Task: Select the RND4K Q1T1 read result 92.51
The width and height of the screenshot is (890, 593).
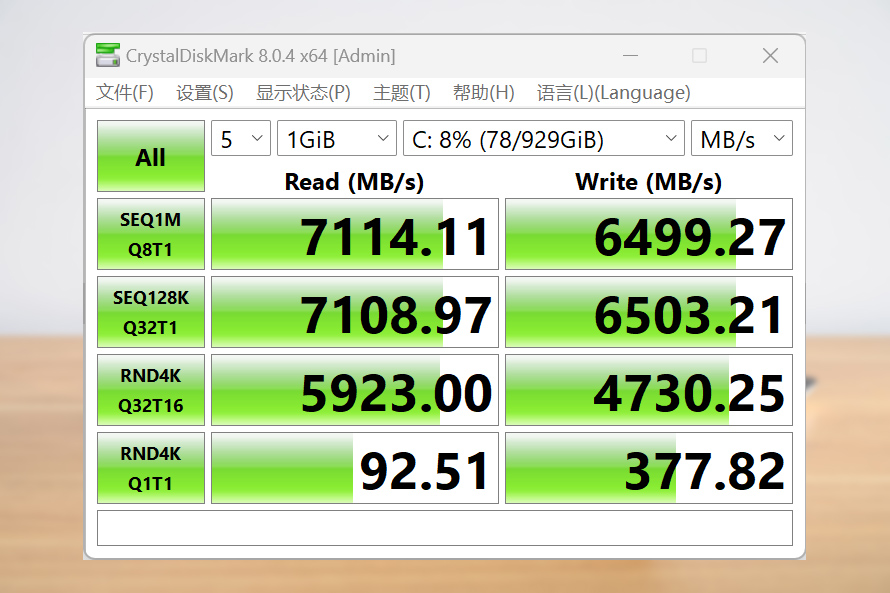Action: pyautogui.click(x=355, y=468)
